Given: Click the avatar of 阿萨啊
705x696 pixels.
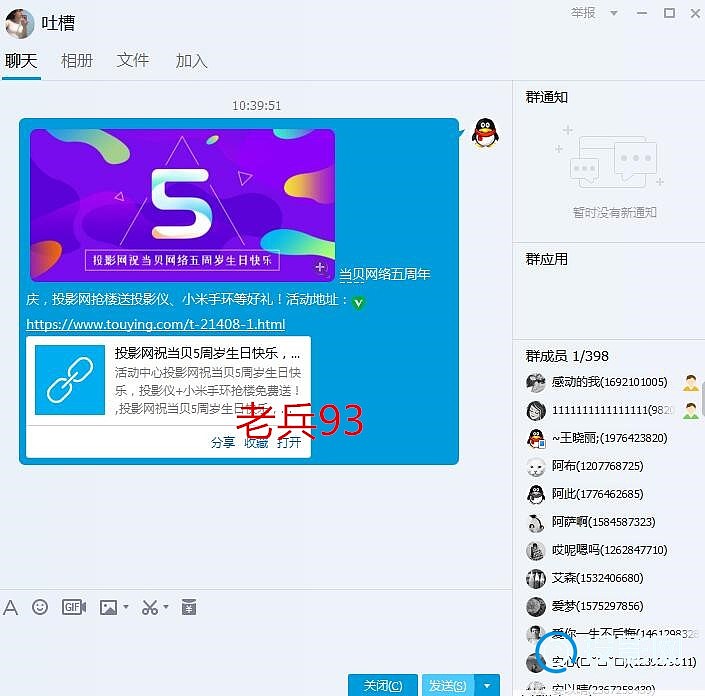Looking at the screenshot, I should [536, 523].
